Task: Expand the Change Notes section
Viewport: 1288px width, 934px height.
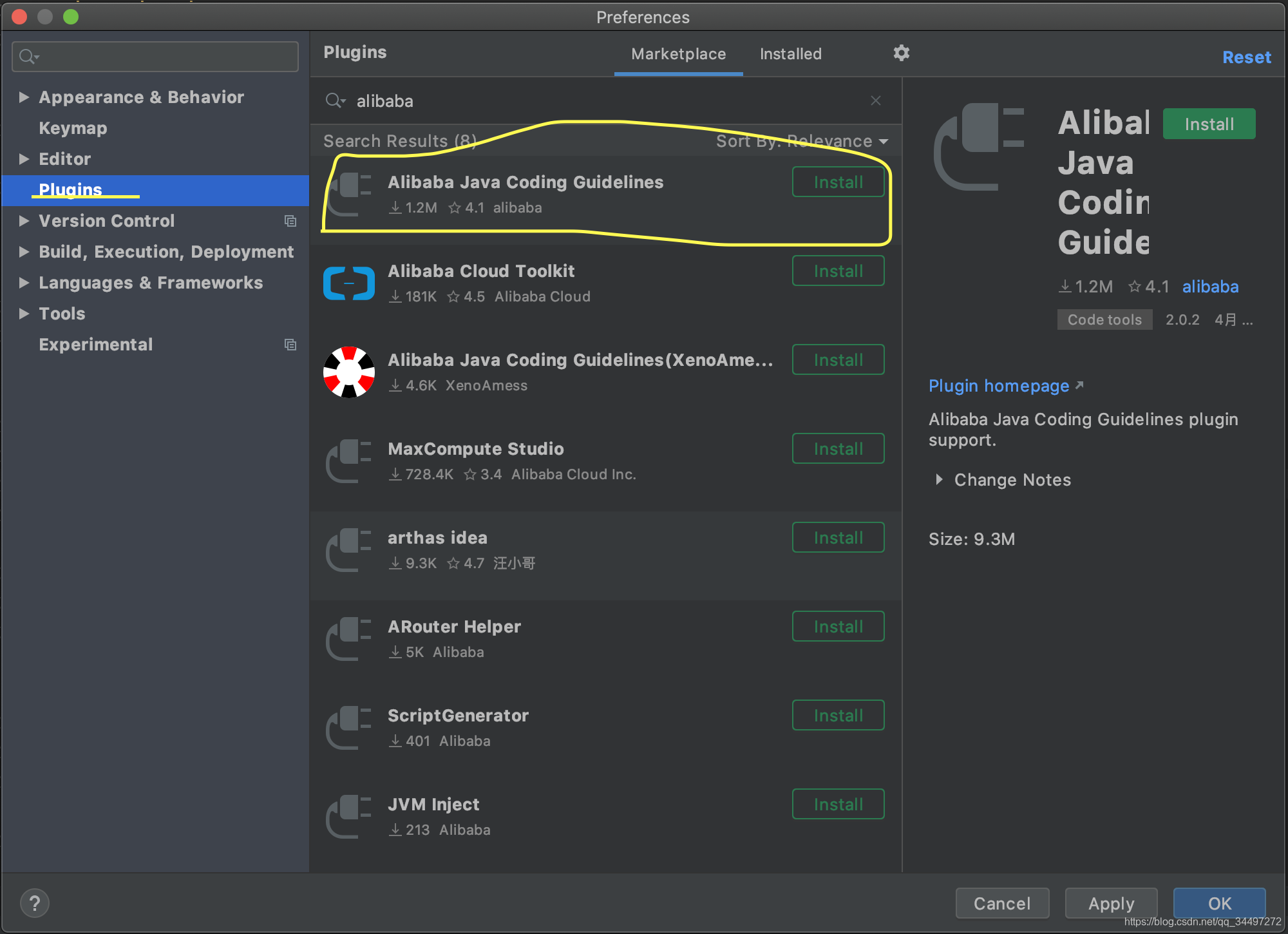Action: 939,479
